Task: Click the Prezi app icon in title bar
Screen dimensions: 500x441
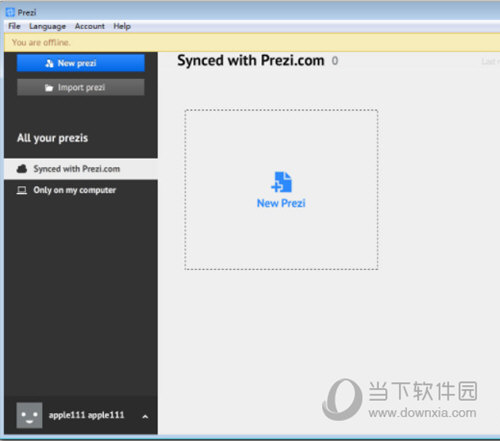Action: tap(10, 12)
